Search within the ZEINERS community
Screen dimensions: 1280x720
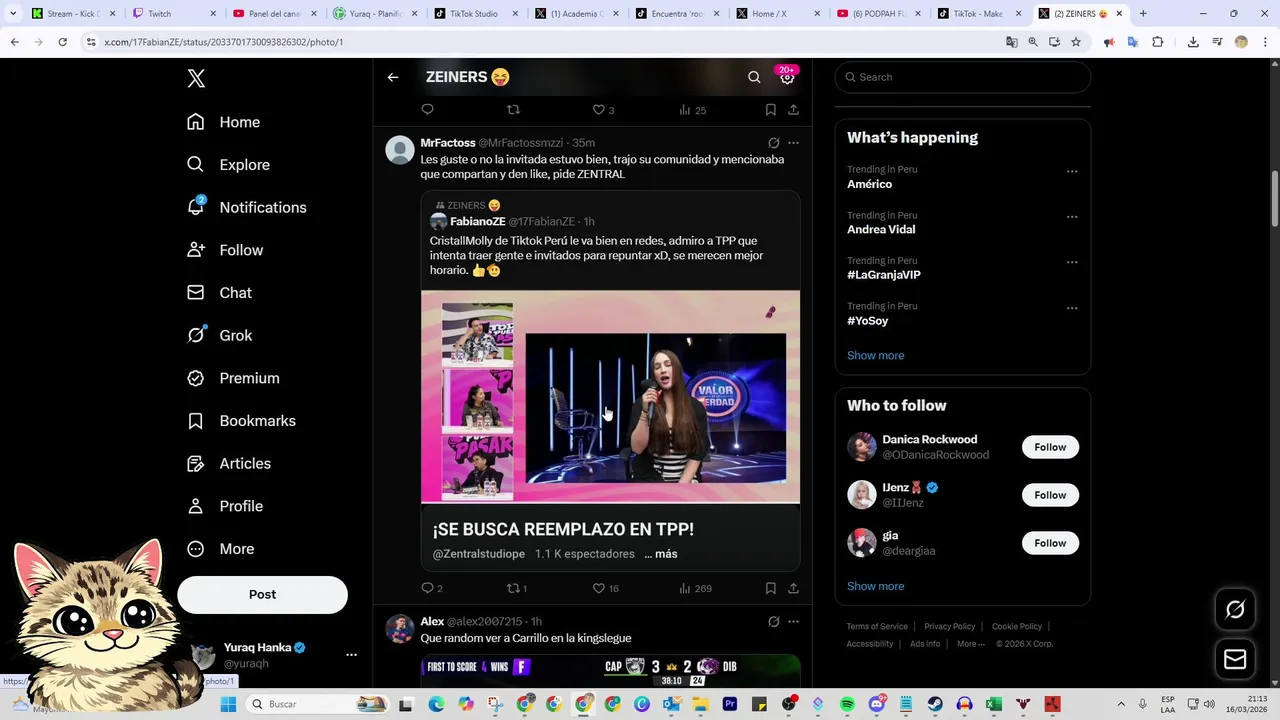coord(754,77)
